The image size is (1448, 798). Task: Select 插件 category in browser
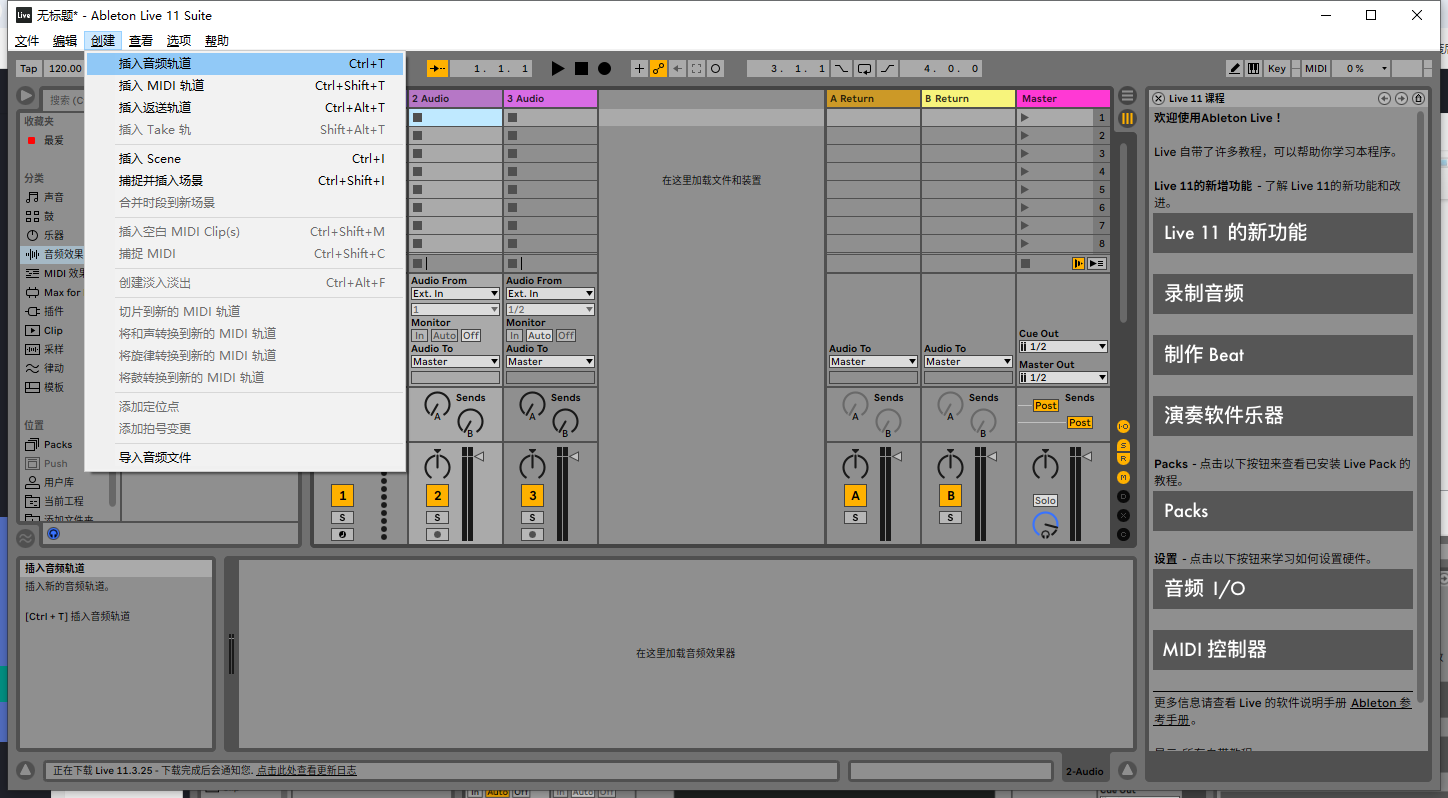54,311
